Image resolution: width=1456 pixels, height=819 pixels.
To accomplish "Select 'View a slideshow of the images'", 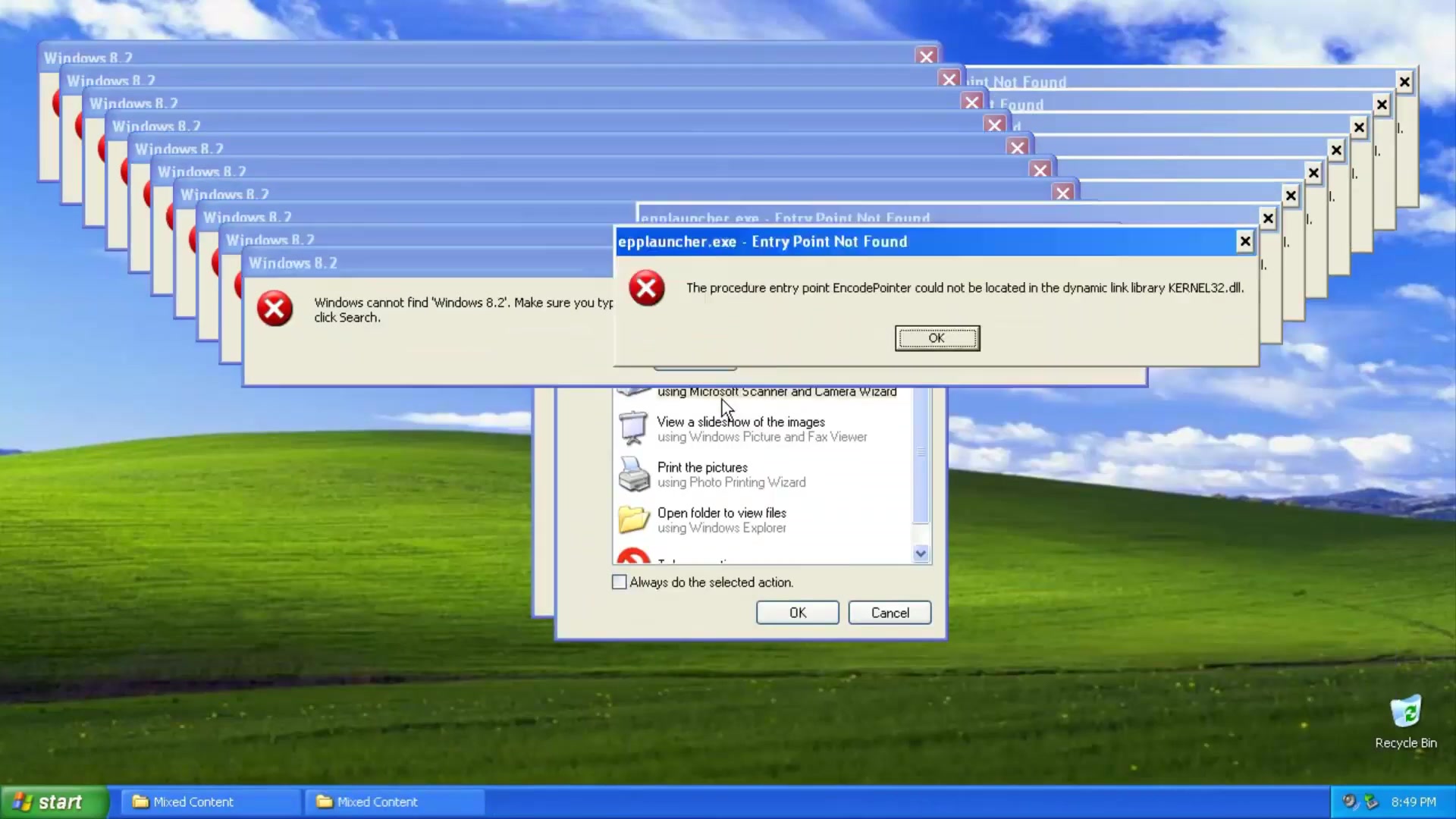I will tap(741, 422).
